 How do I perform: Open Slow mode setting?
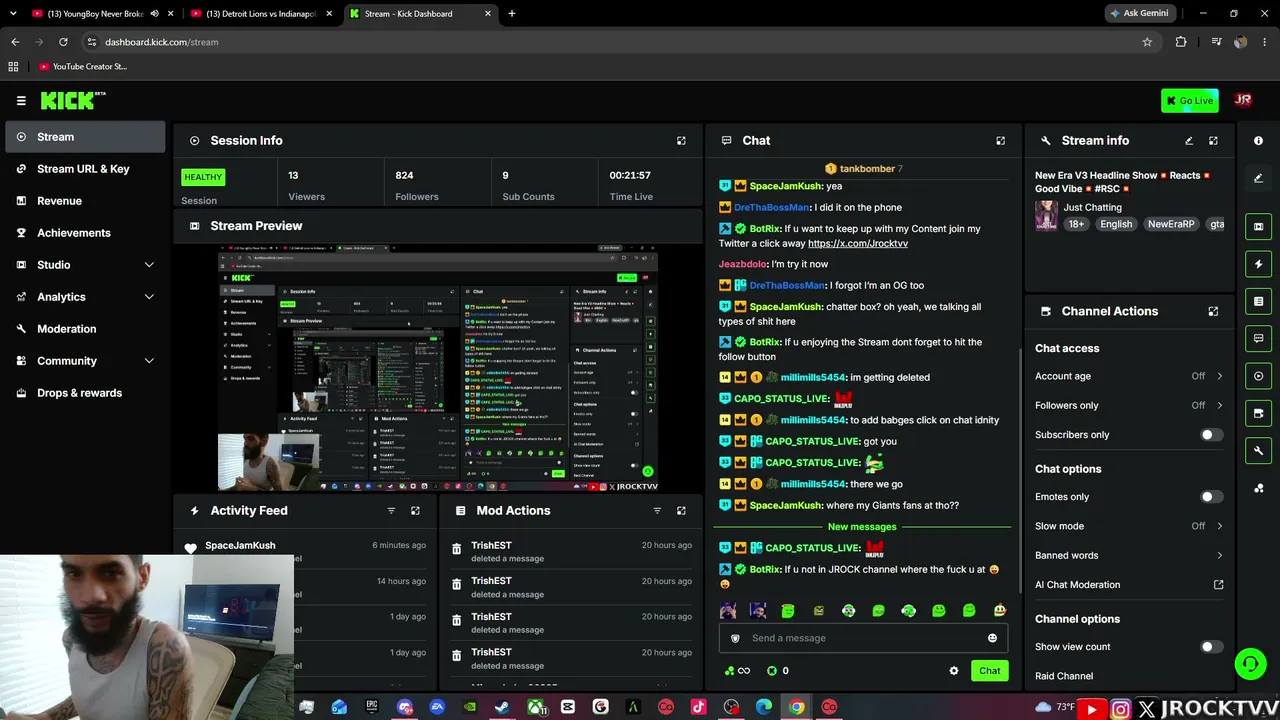pos(1129,526)
